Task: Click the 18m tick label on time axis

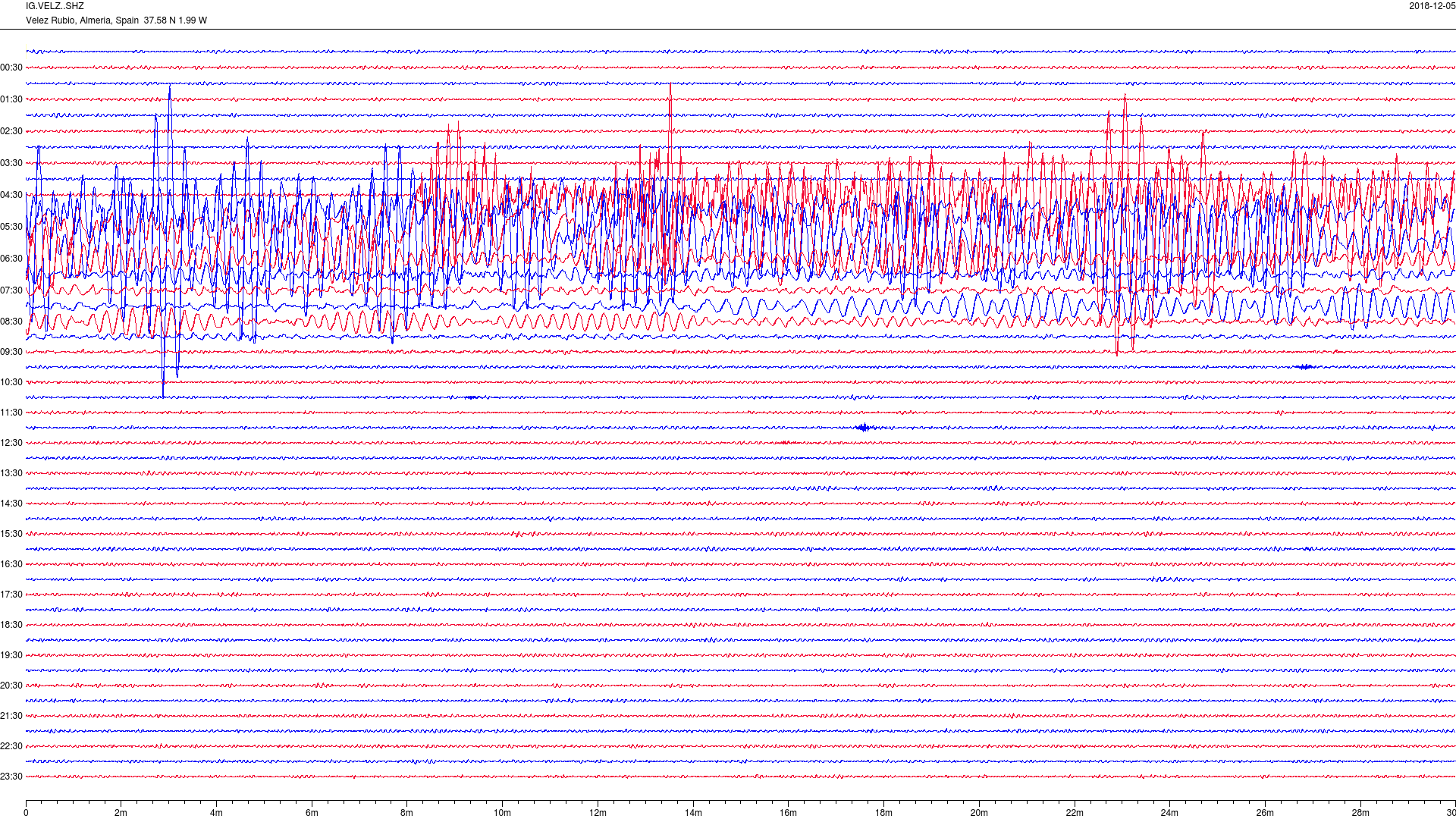Action: (x=884, y=813)
